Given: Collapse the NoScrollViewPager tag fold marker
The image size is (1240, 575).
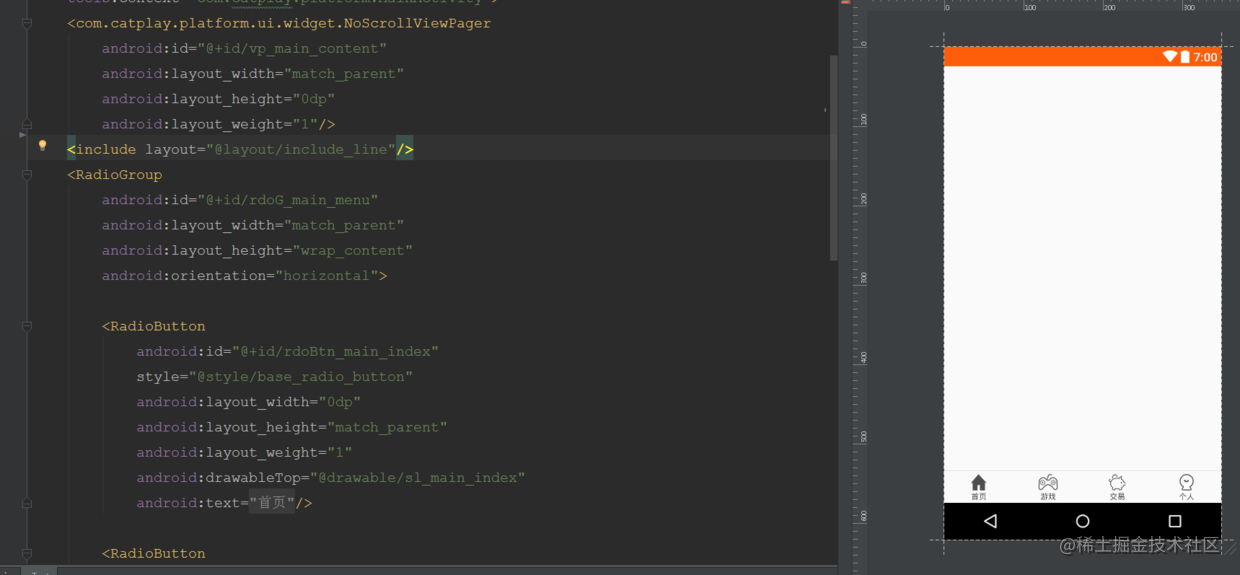Looking at the screenshot, I should (x=27, y=23).
